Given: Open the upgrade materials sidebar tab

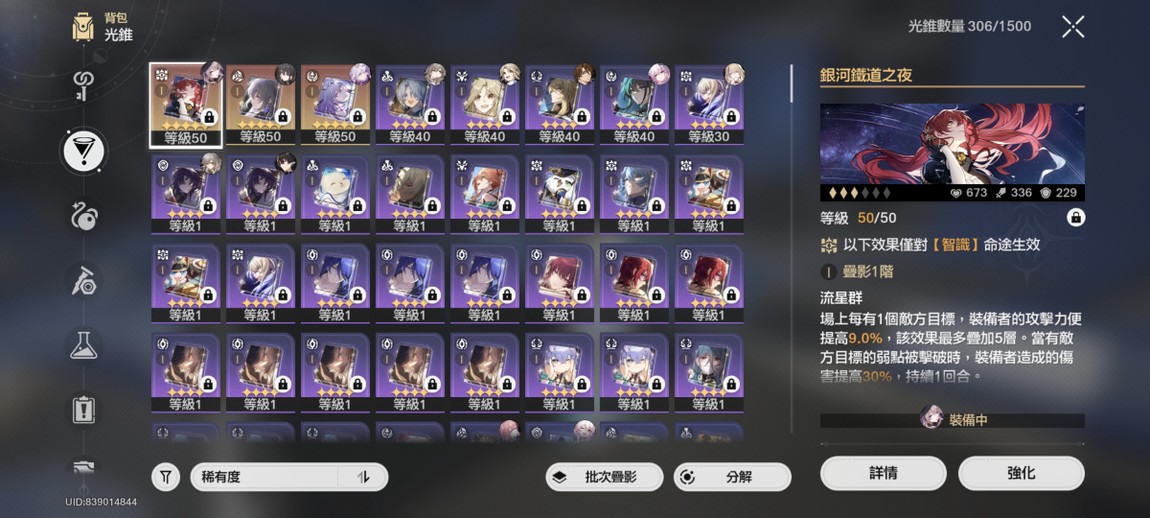Looking at the screenshot, I should [x=84, y=280].
